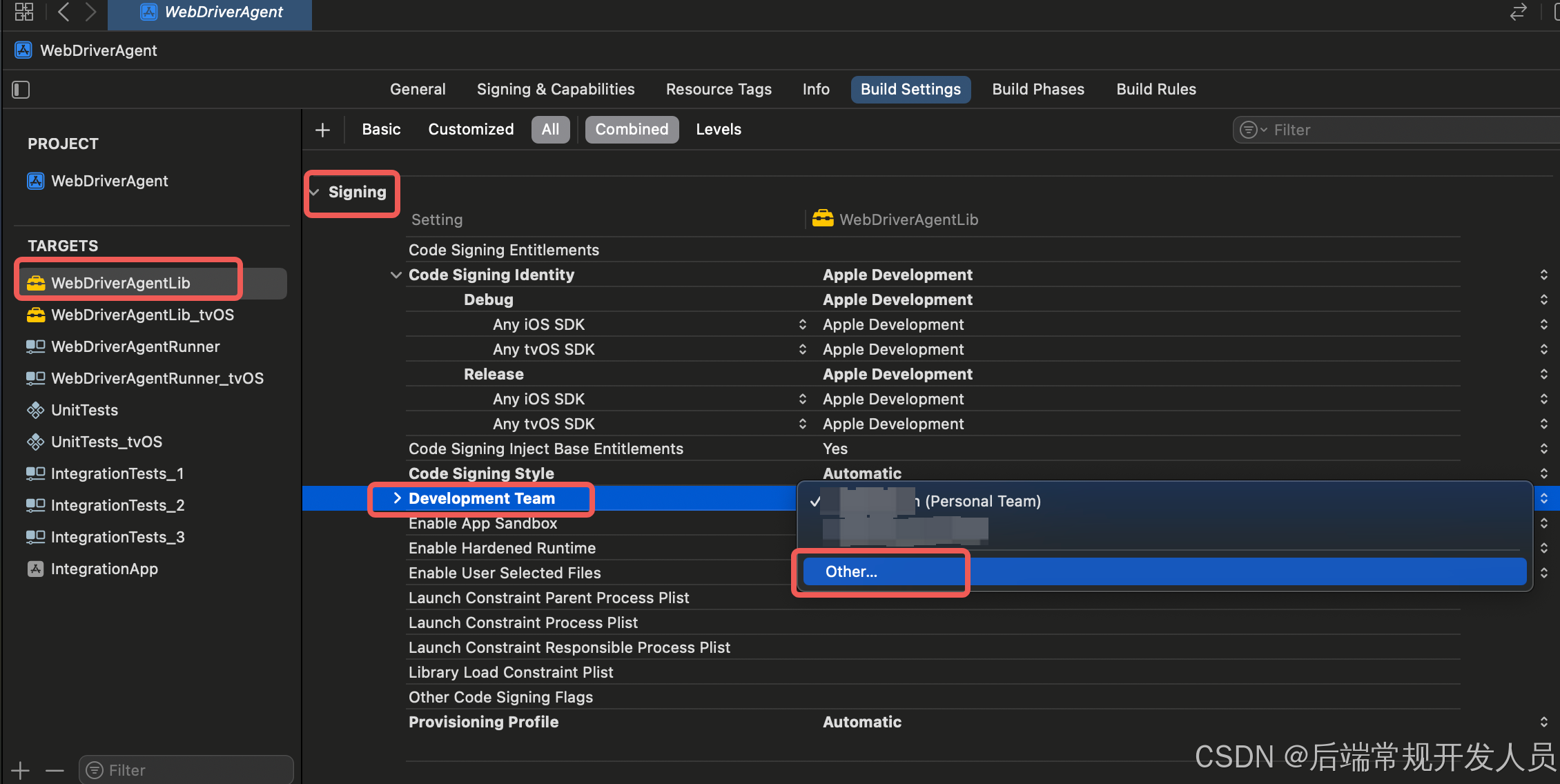1560x784 pixels.
Task: Open the build settings filter options icon
Action: tap(1253, 130)
